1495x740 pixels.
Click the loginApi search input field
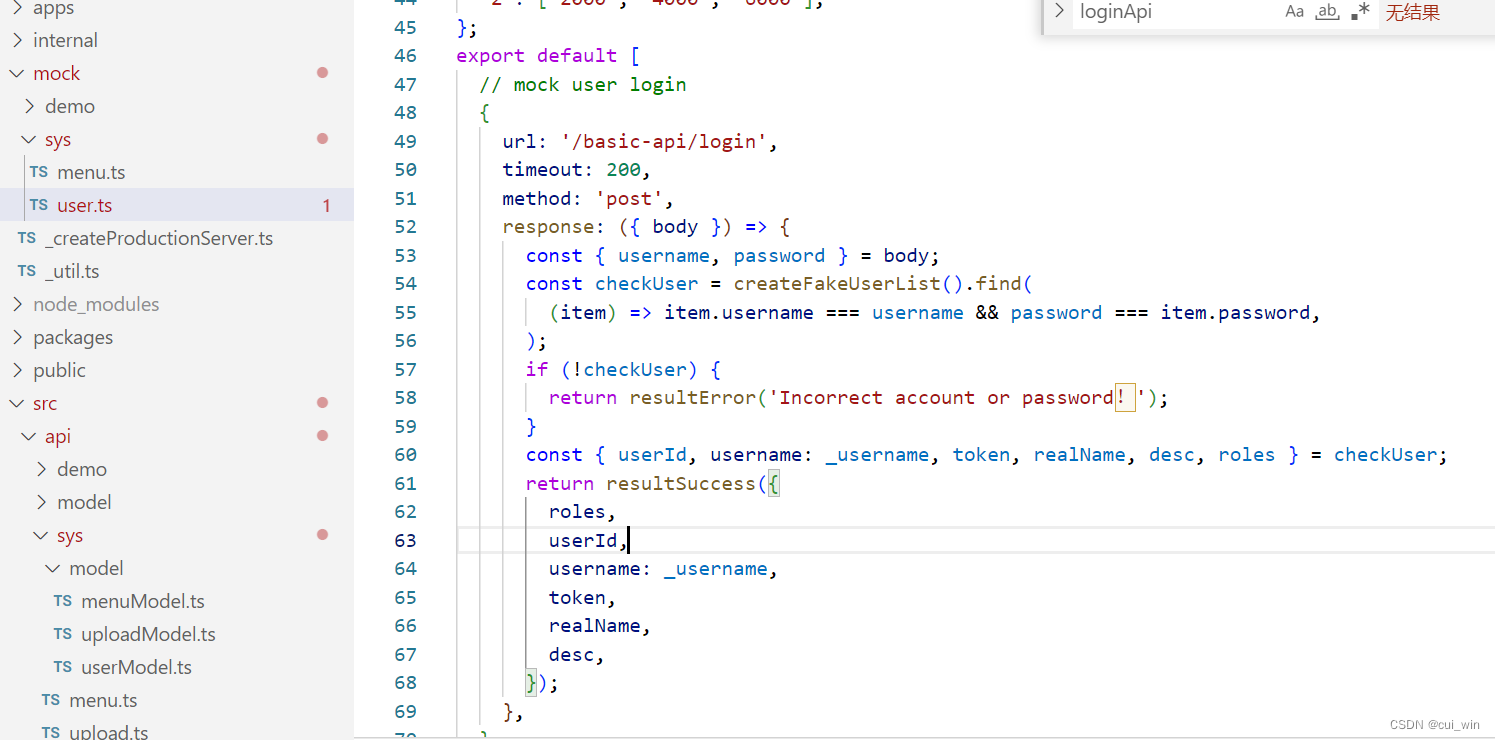click(1175, 12)
